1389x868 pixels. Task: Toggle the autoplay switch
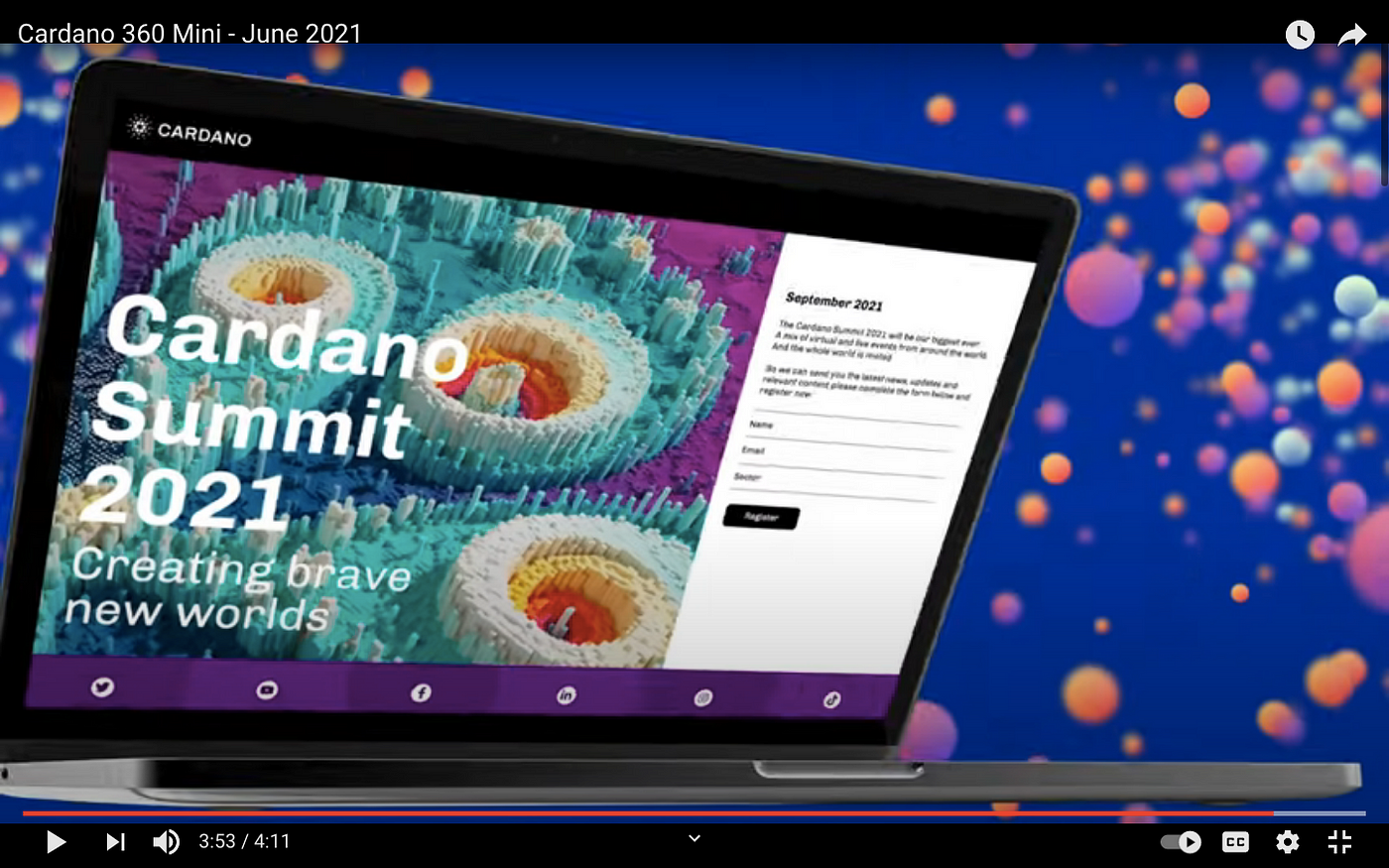(1181, 842)
